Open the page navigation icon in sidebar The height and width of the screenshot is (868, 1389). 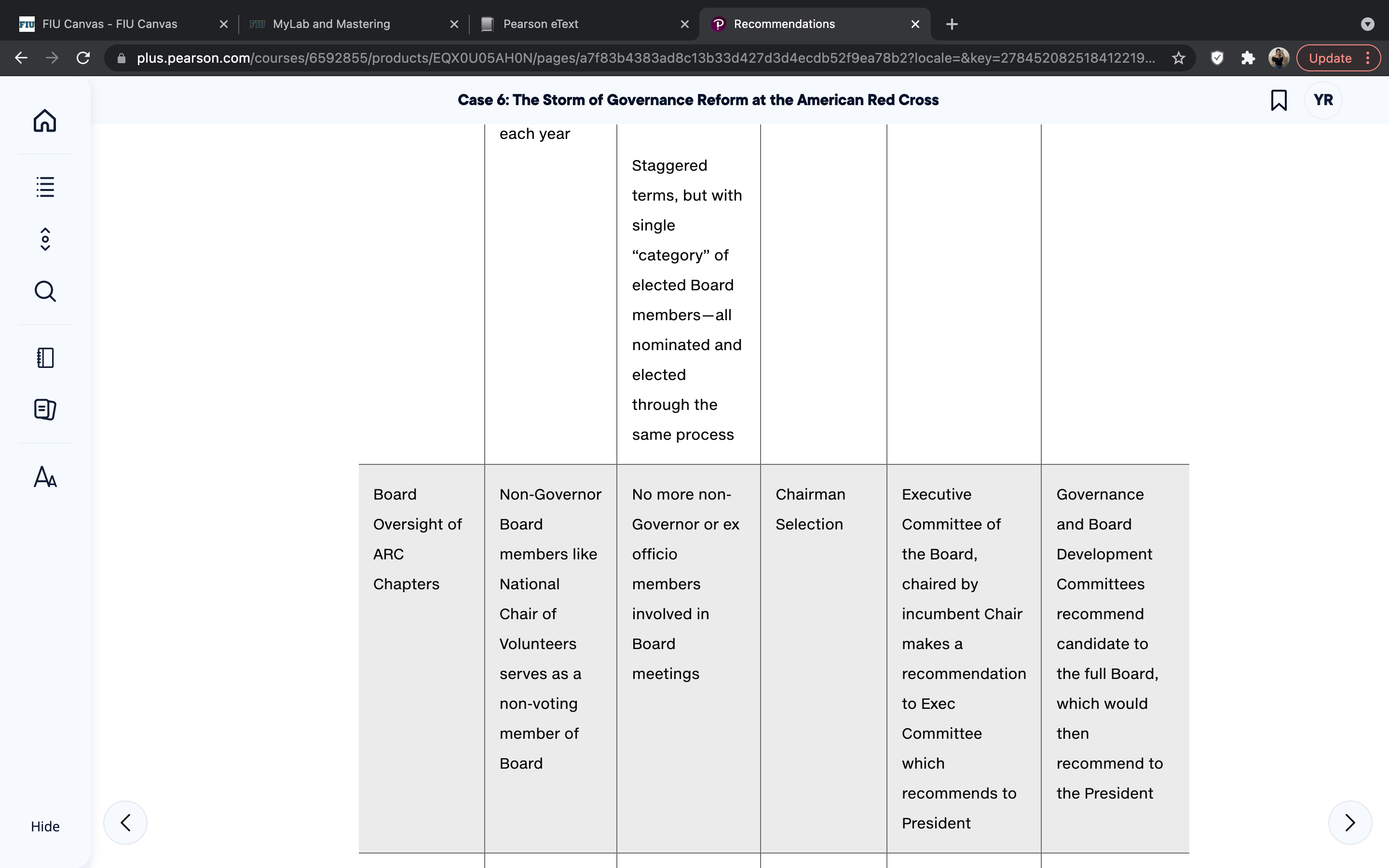45,239
